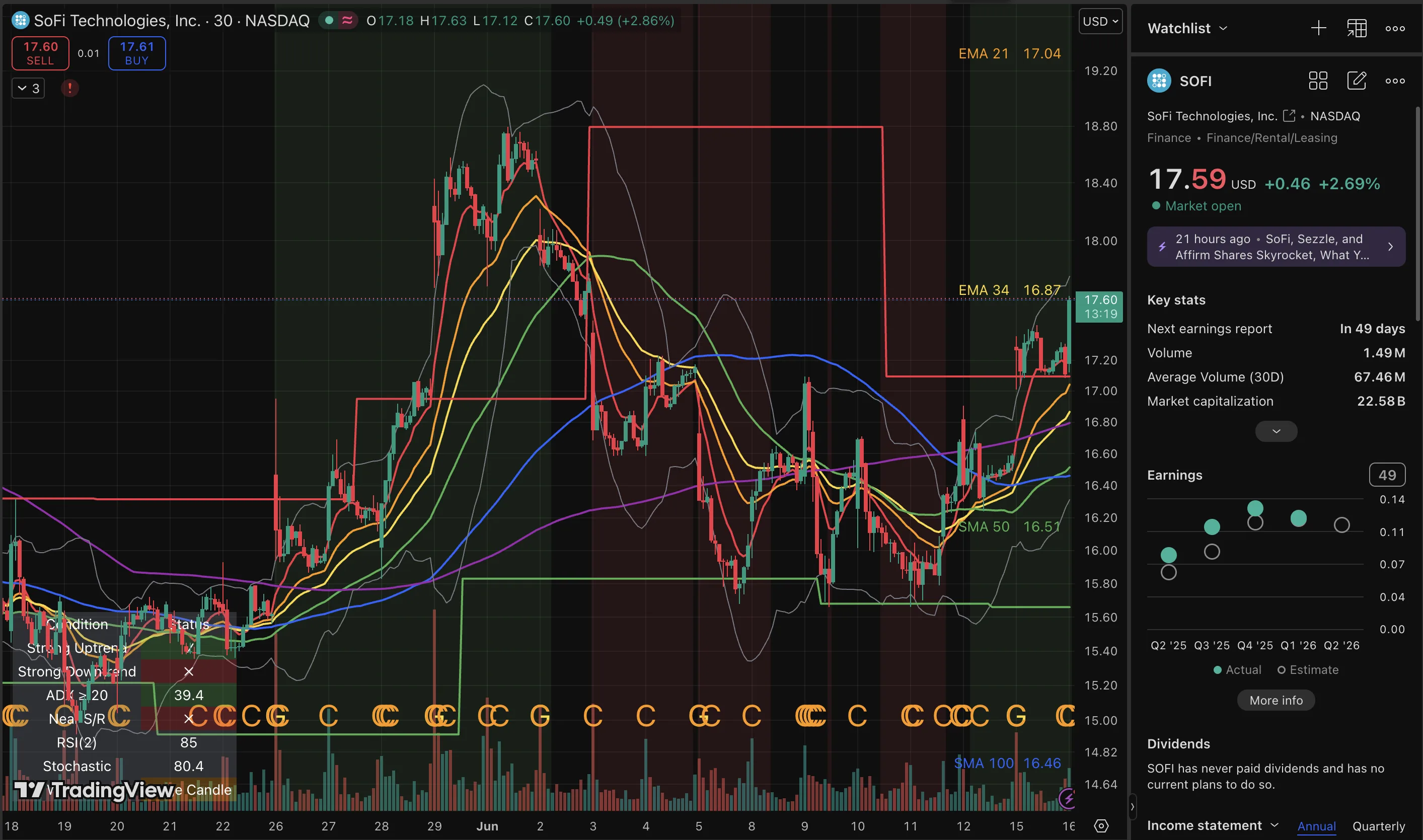Click the Average Volume (30D) value 67.46 M
This screenshot has width=1423, height=840.
point(1379,377)
